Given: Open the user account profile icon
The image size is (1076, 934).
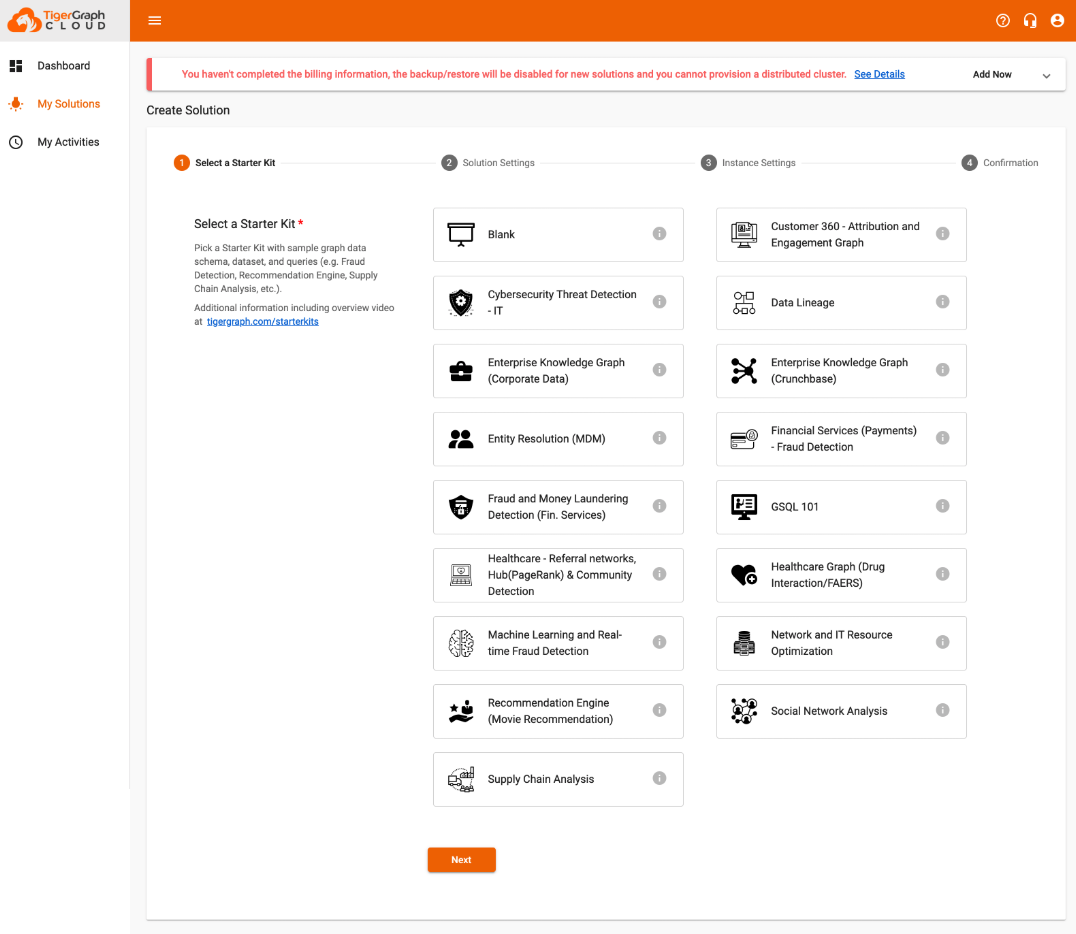Looking at the screenshot, I should click(x=1057, y=21).
